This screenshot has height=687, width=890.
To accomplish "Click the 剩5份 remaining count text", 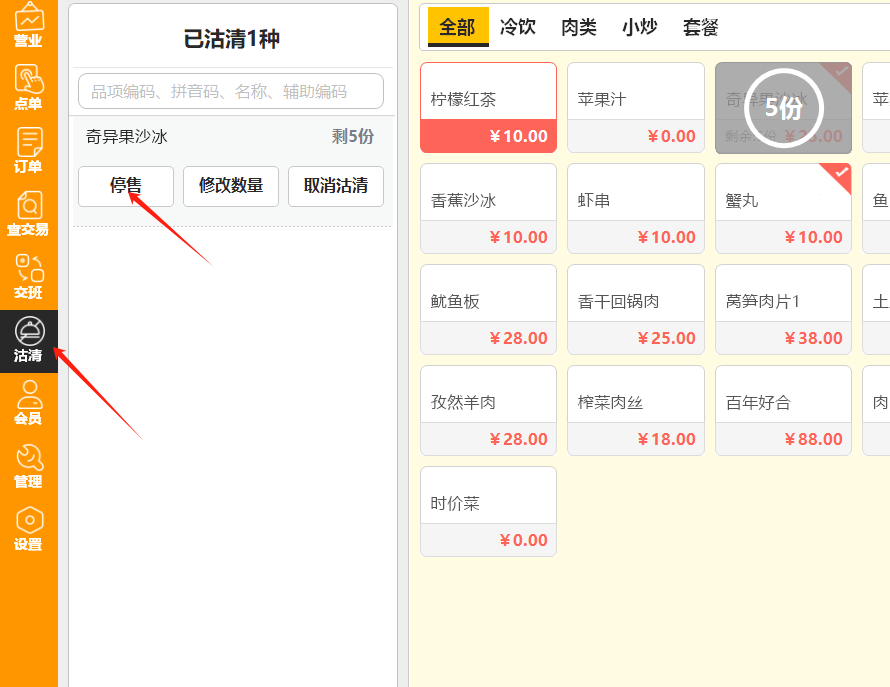I will click(352, 136).
